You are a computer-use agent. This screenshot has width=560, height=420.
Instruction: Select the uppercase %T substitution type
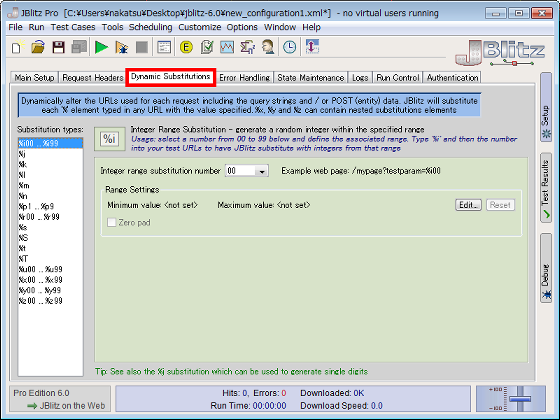pos(50,259)
